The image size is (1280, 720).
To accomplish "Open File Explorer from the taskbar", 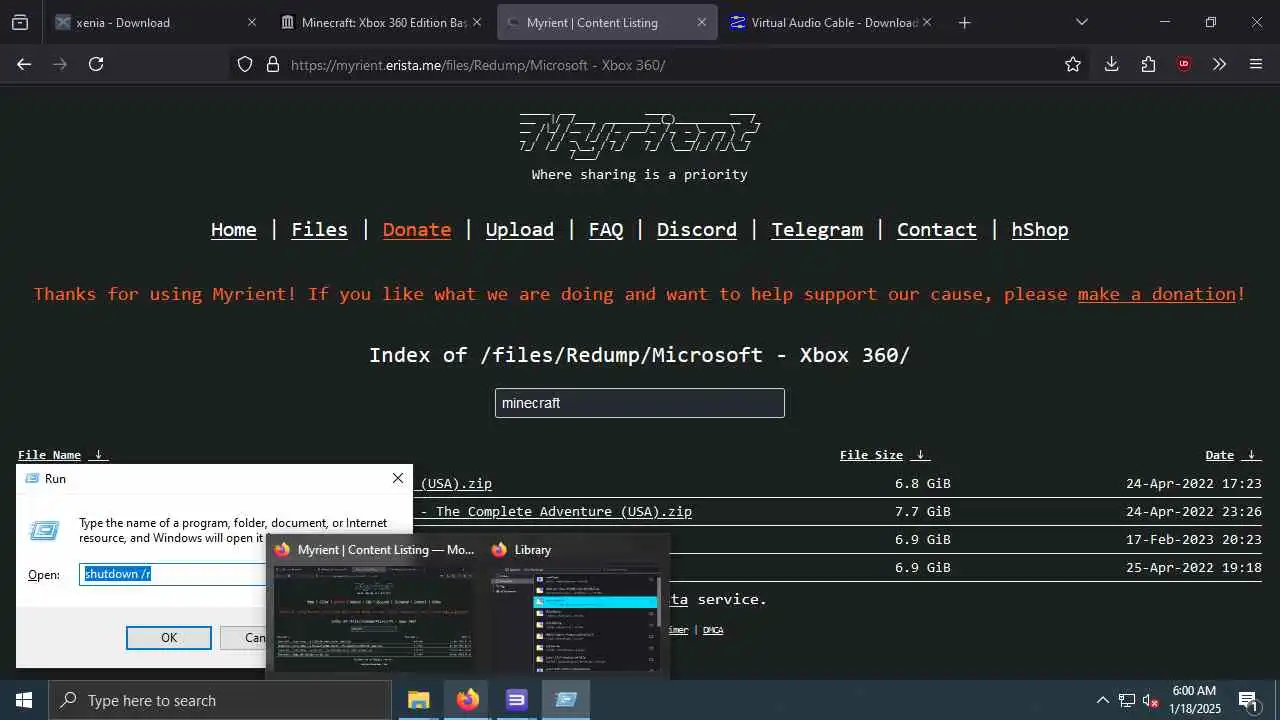I will (x=418, y=700).
